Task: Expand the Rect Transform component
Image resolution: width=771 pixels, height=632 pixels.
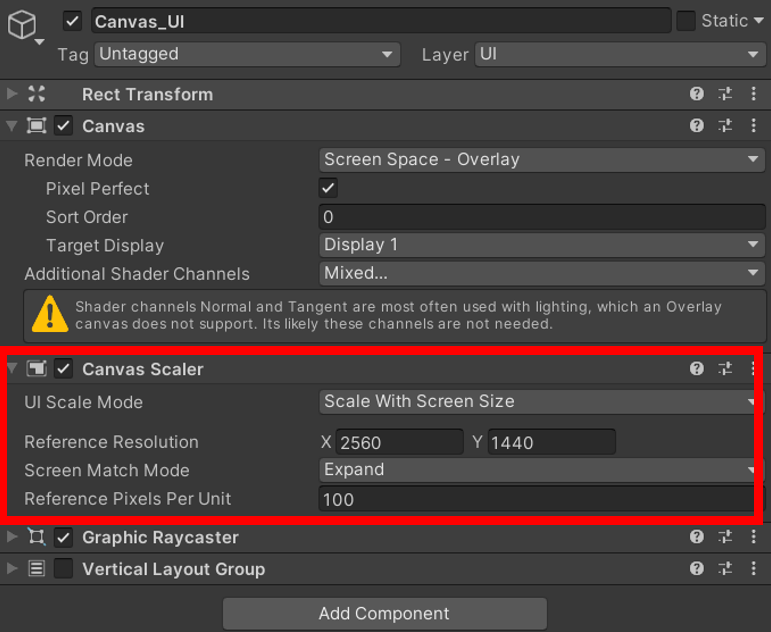Action: (x=12, y=93)
